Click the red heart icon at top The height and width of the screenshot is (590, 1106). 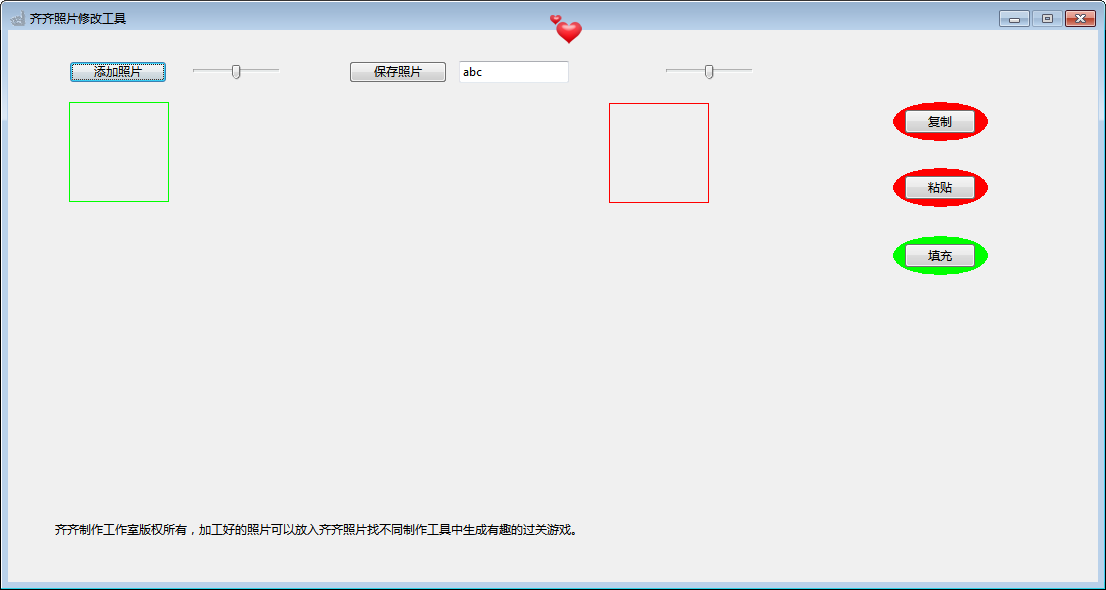tap(566, 30)
